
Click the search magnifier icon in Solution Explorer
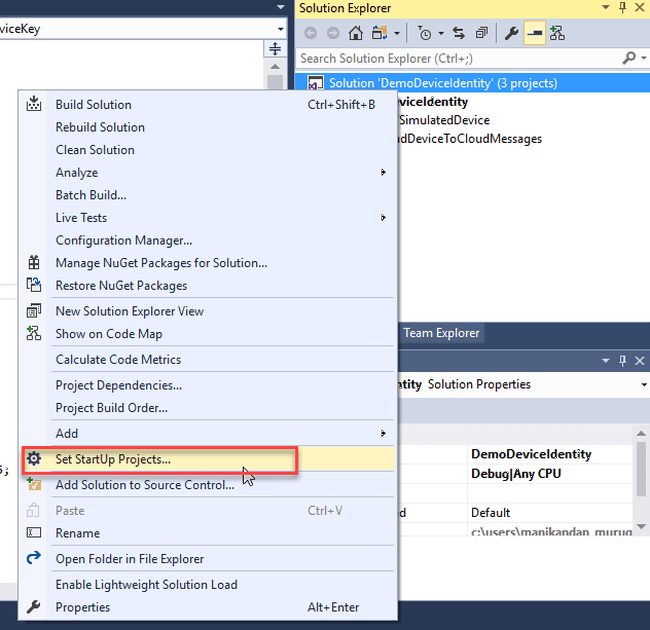pyautogui.click(x=629, y=58)
